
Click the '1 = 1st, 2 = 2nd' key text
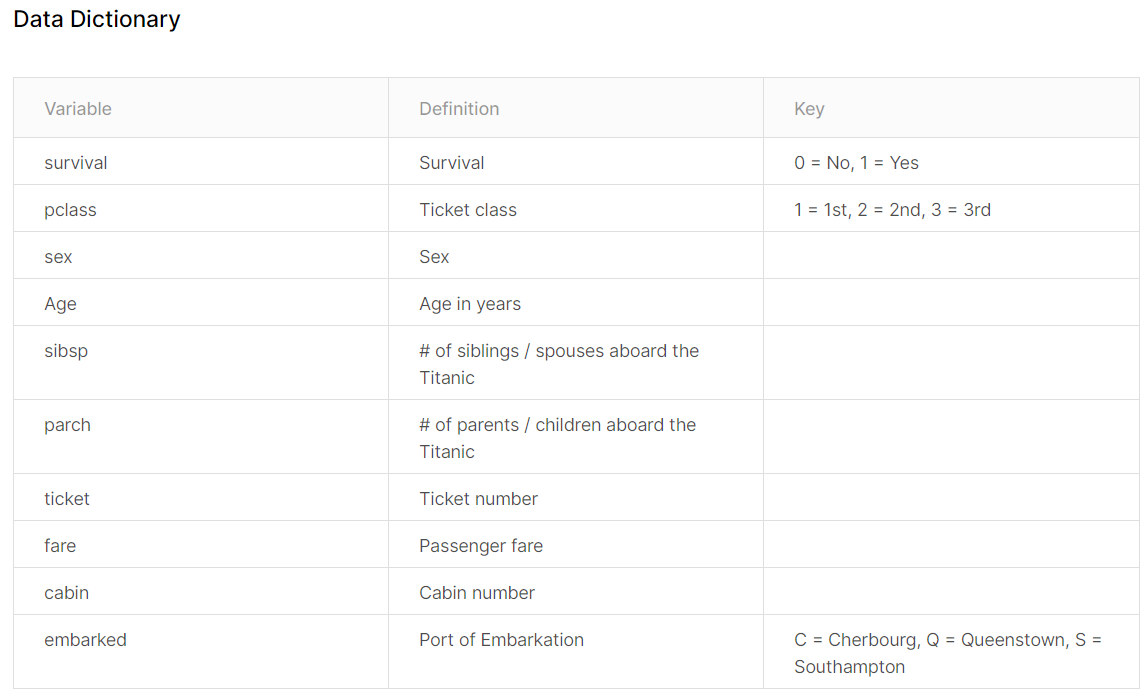tap(892, 210)
